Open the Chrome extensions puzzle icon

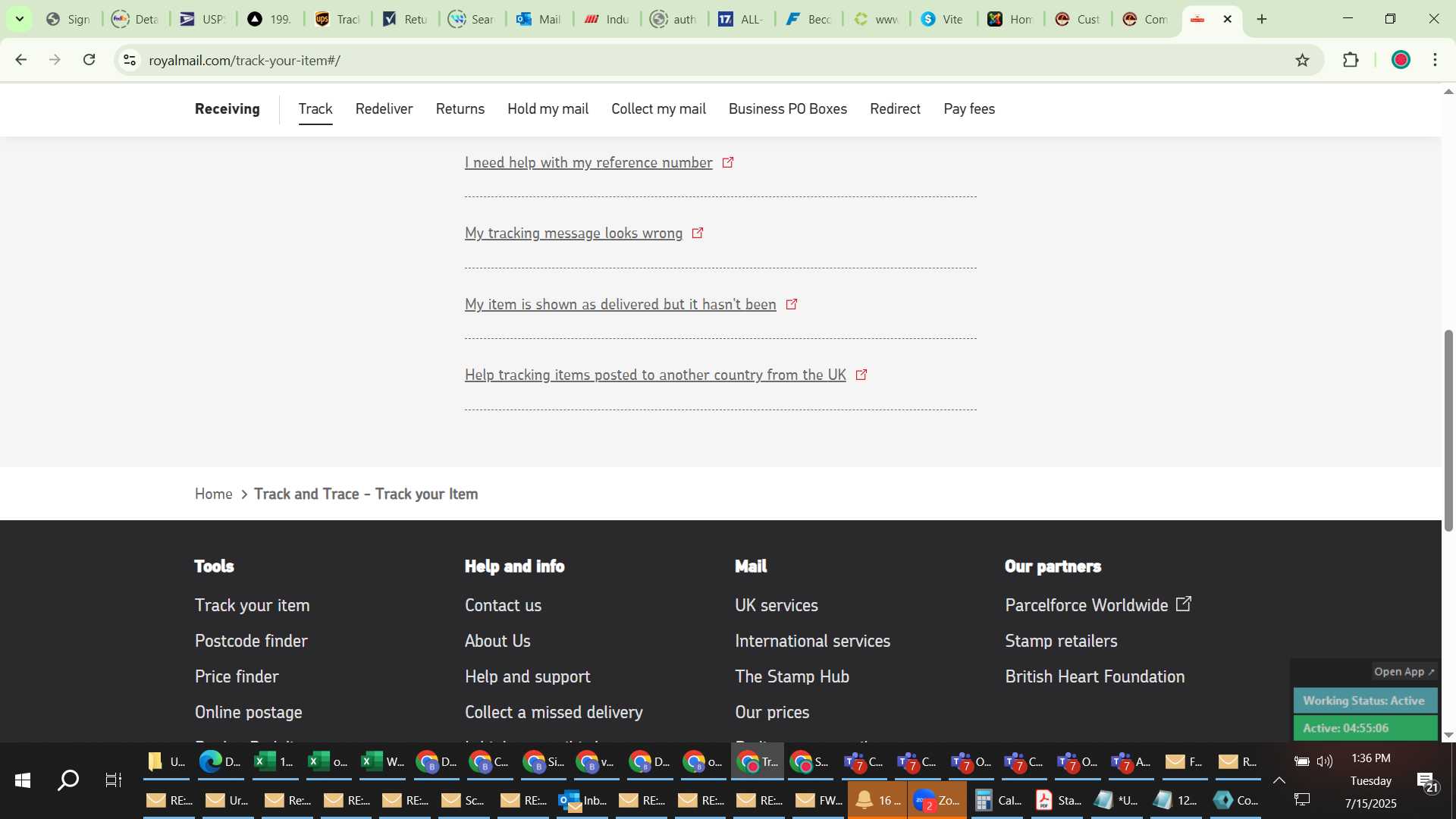coord(1351,60)
